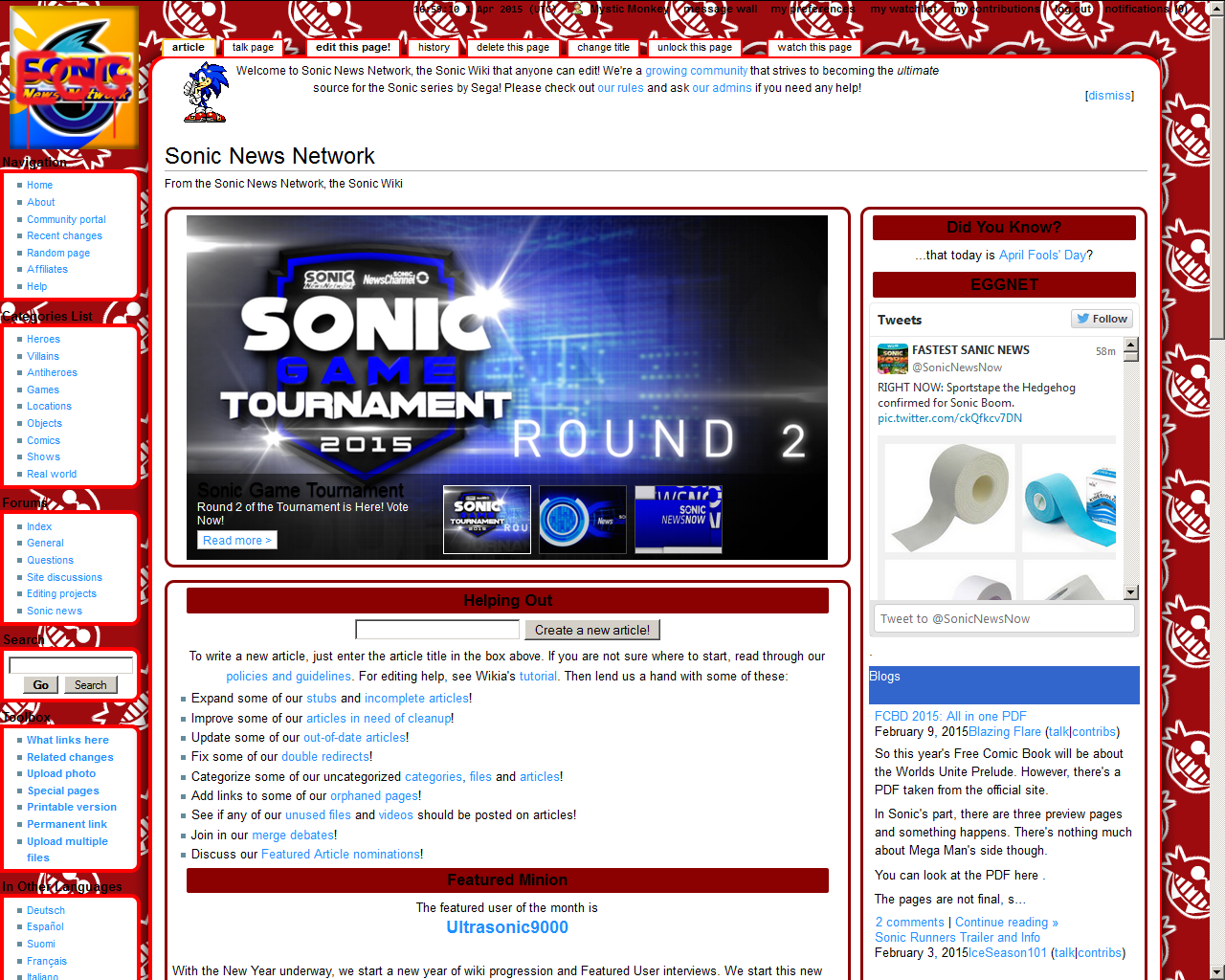Screen dimensions: 1225x980
Task: Open message wall in top bar
Action: pyautogui.click(x=721, y=9)
